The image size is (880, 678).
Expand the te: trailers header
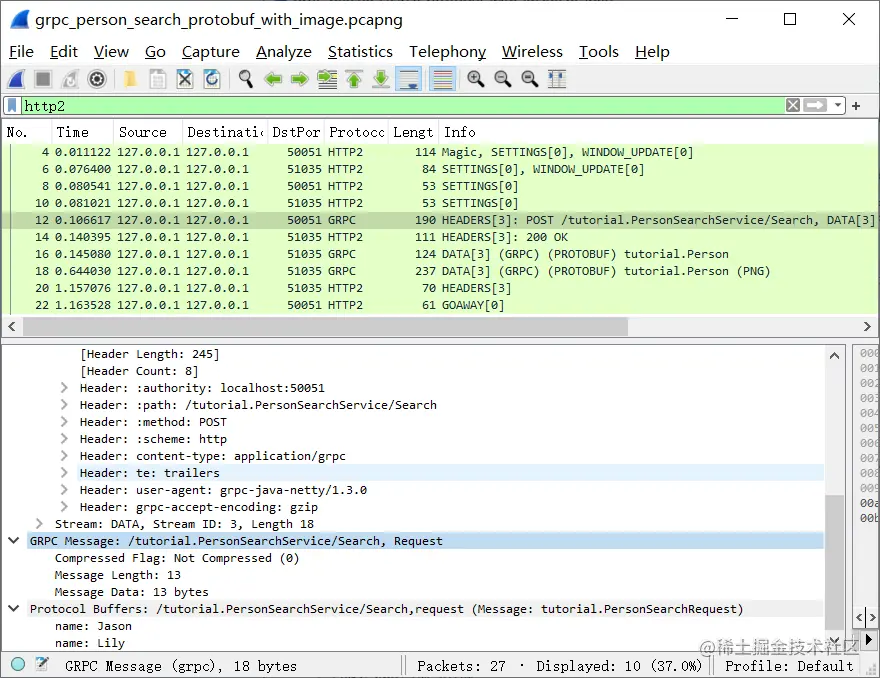tap(64, 473)
